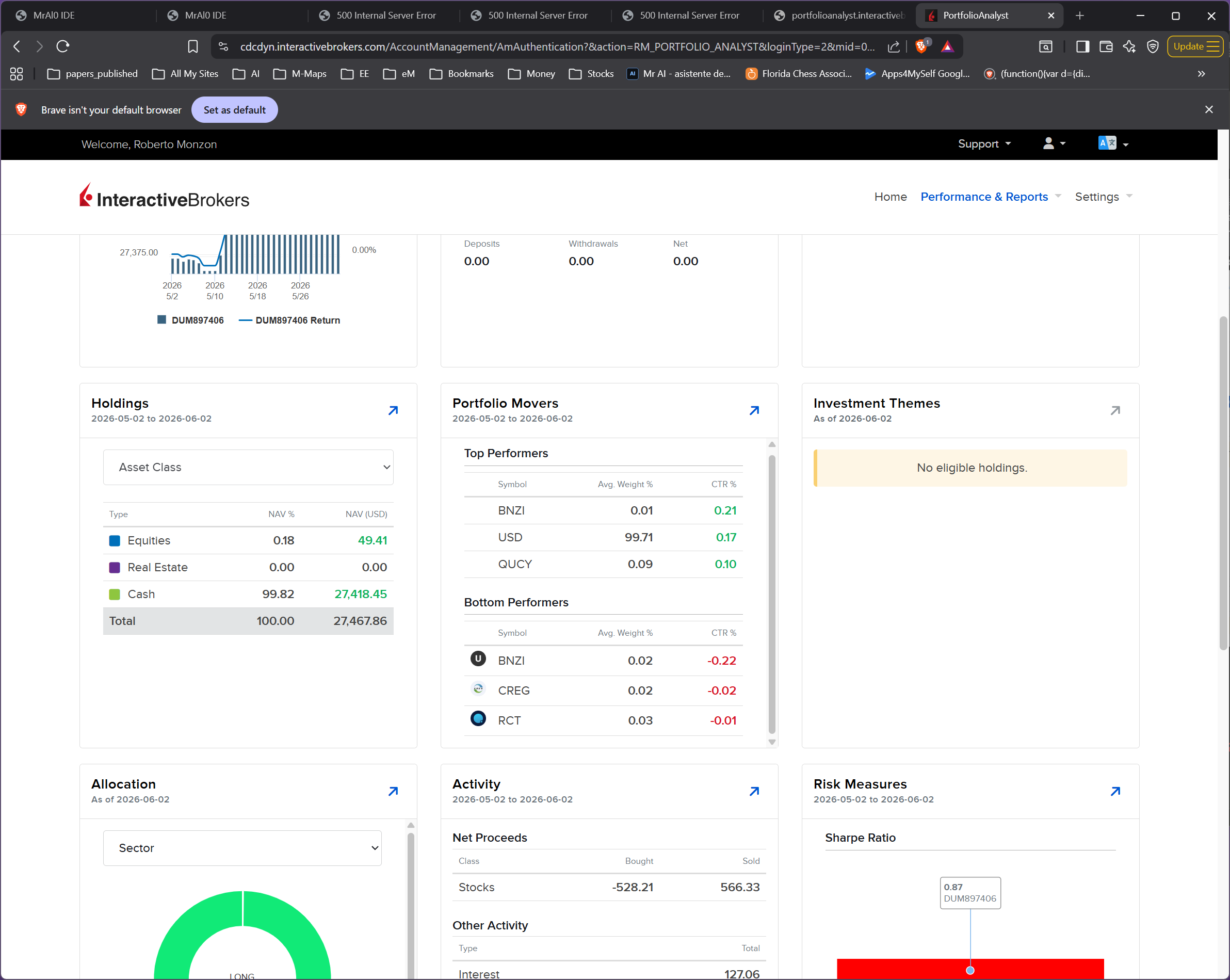Close the PortfolioAnalyst tab
The image size is (1230, 980).
(1051, 15)
